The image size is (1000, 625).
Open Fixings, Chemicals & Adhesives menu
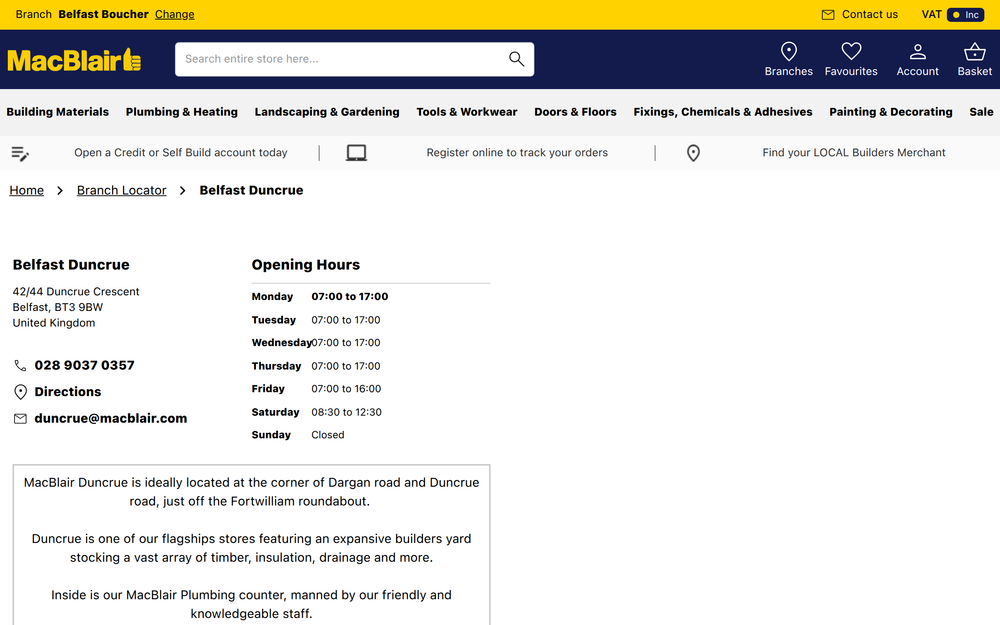point(723,112)
